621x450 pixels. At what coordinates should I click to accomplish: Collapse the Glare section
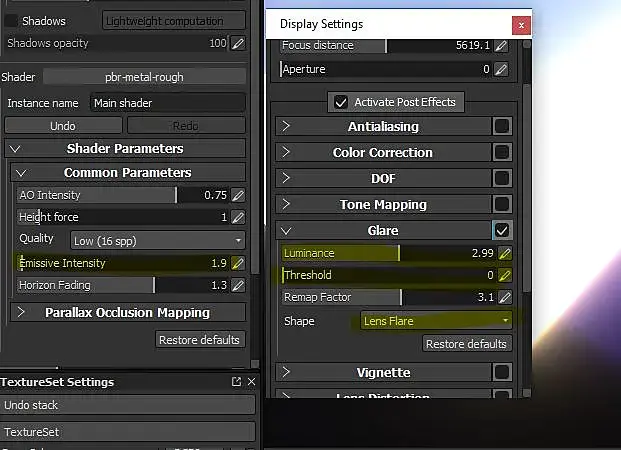point(286,231)
